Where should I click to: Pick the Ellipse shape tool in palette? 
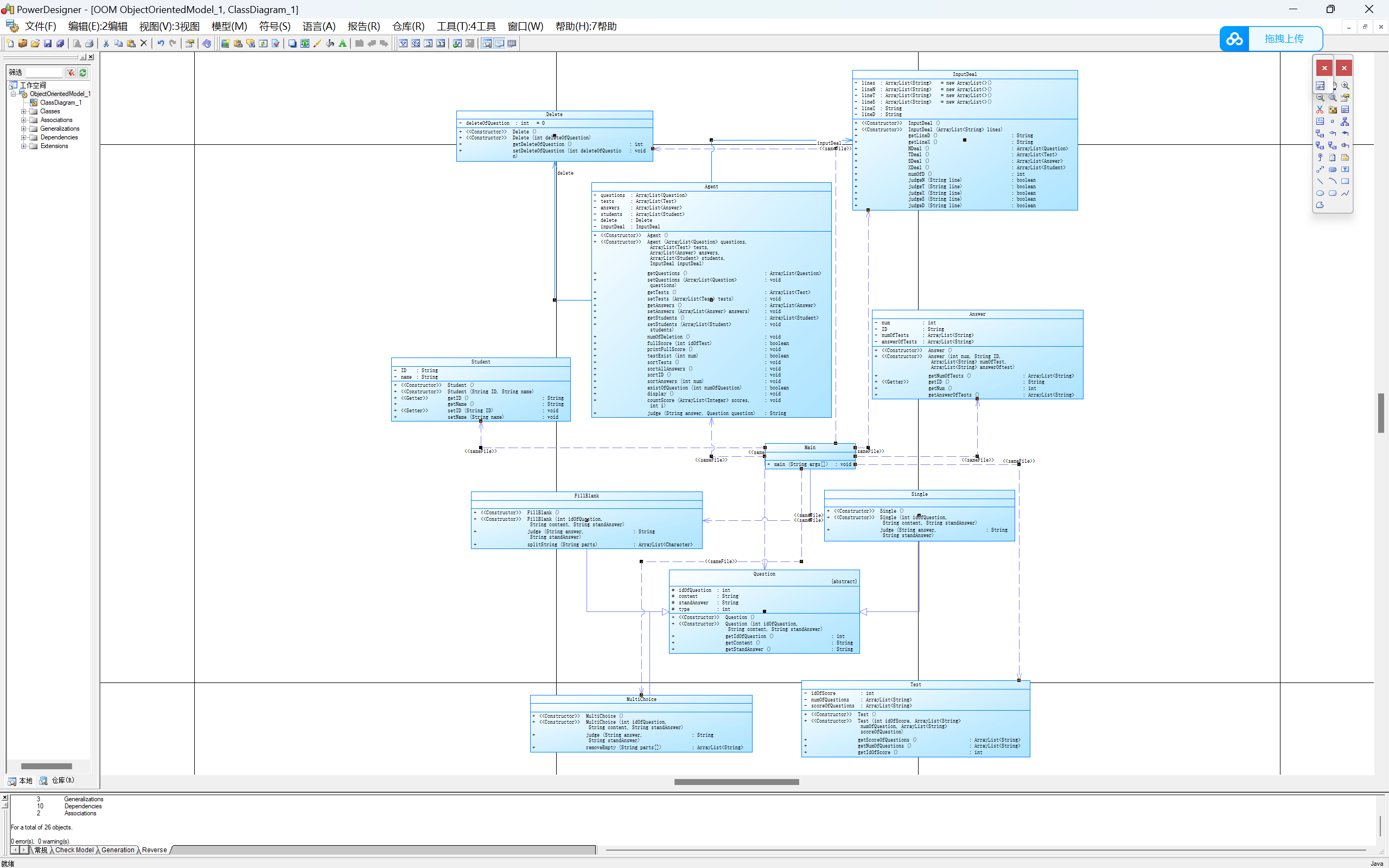1320,194
